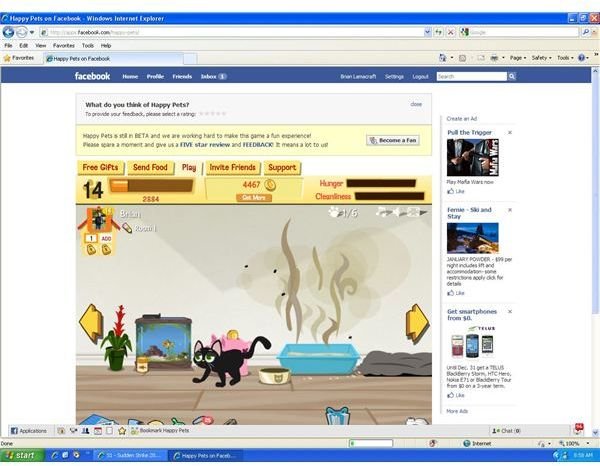This screenshot has width=600, height=466.
Task: Click the red Stop loading icon
Action: (451, 33)
